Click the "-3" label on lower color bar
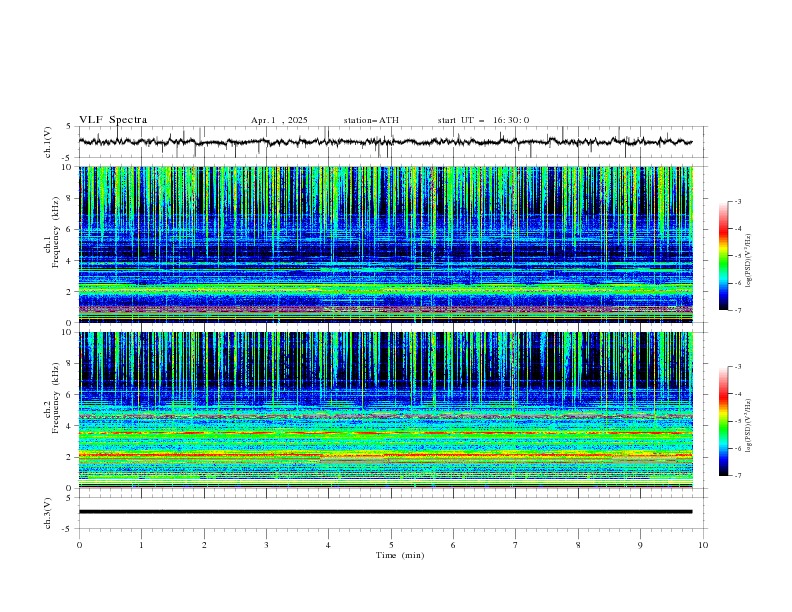This screenshot has height=612, width=792. tap(738, 367)
